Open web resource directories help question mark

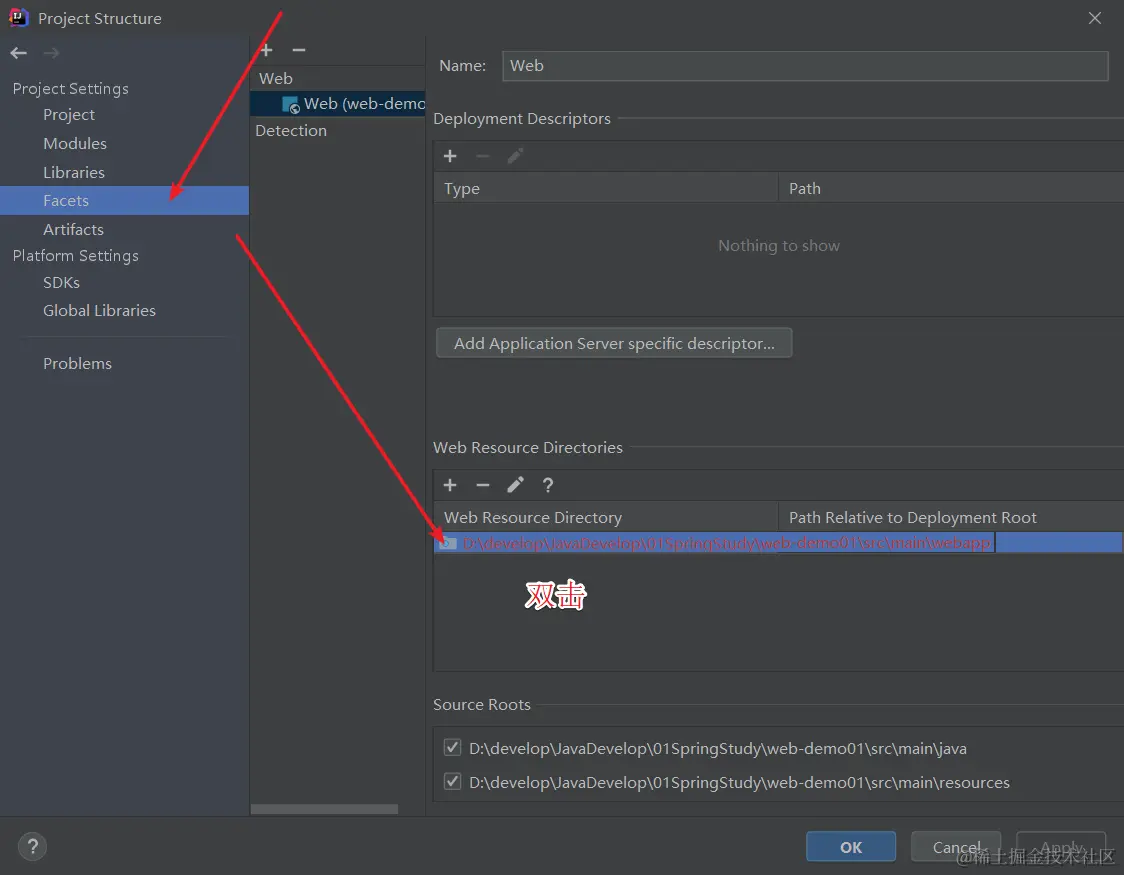tap(548, 485)
